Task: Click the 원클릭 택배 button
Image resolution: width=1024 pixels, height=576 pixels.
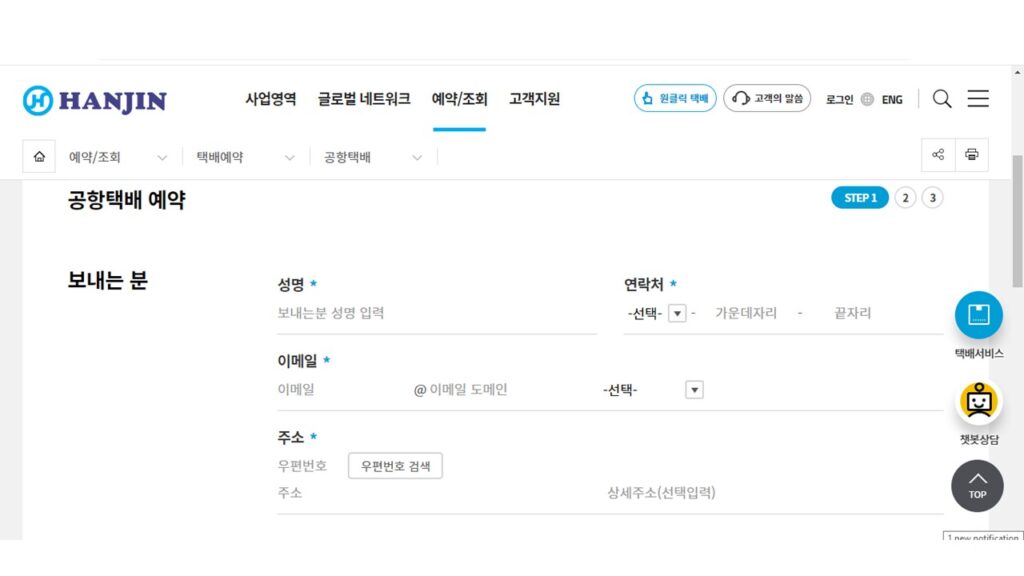Action: tap(675, 98)
